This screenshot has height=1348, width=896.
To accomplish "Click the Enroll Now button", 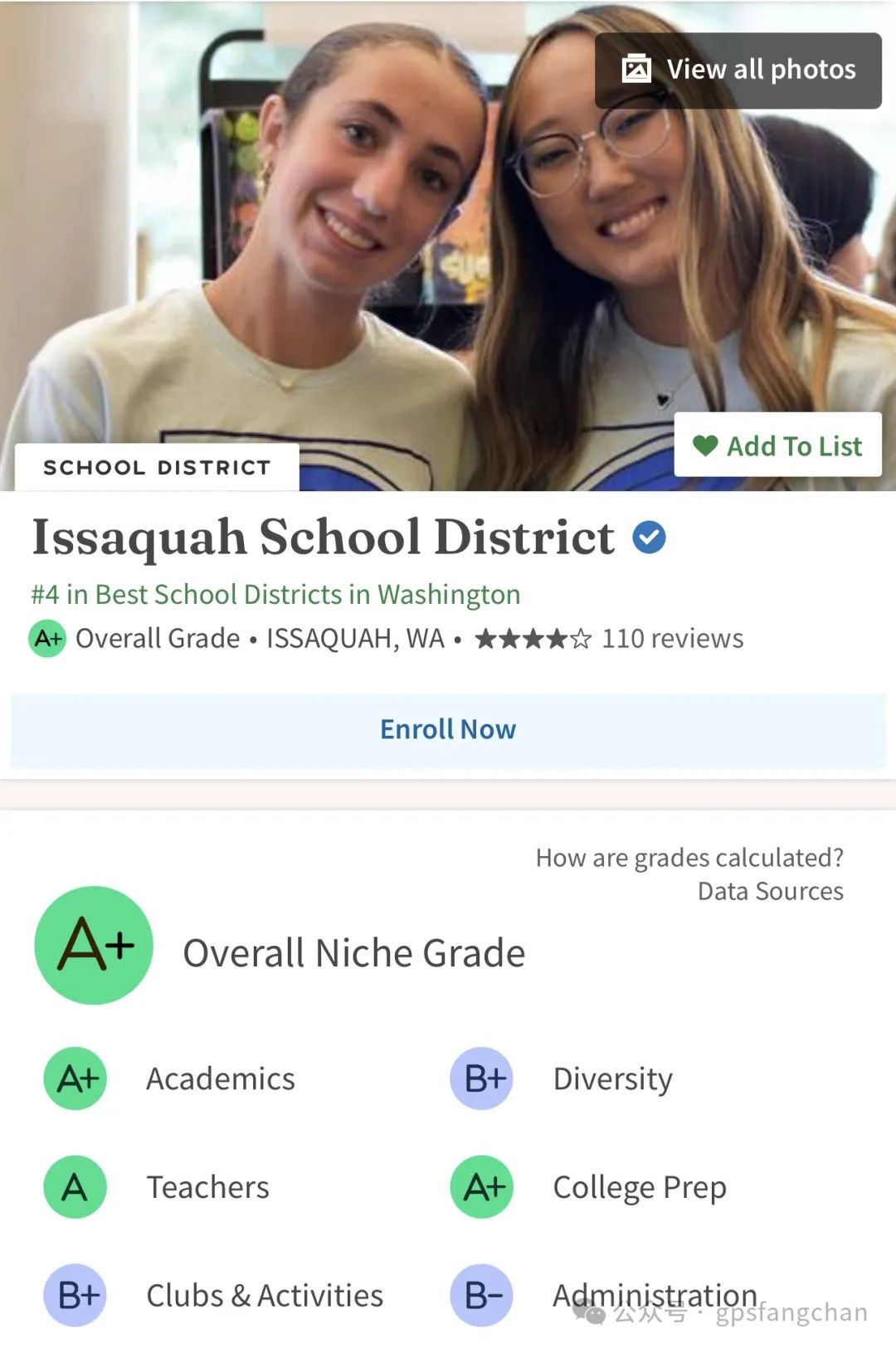I will (x=448, y=730).
